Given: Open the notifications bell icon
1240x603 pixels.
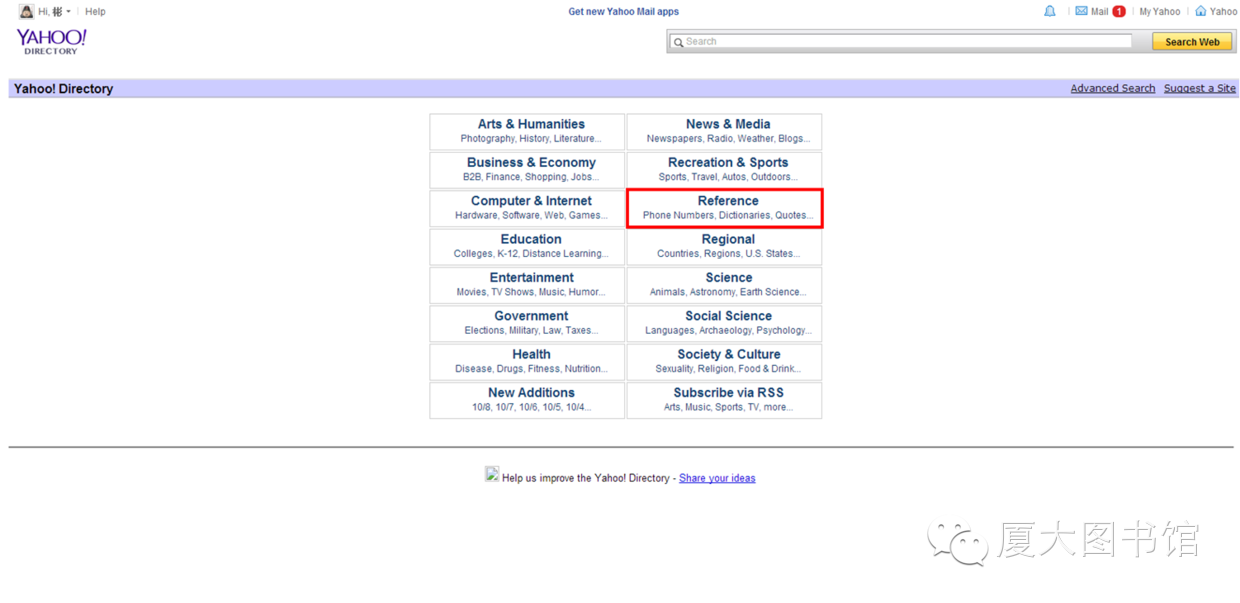Looking at the screenshot, I should [x=1050, y=11].
